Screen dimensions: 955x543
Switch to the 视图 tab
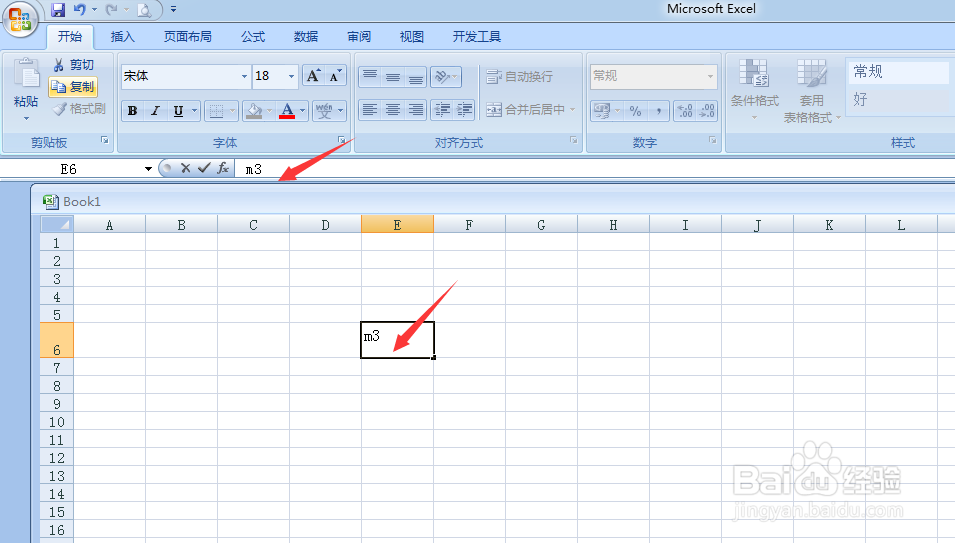point(412,37)
